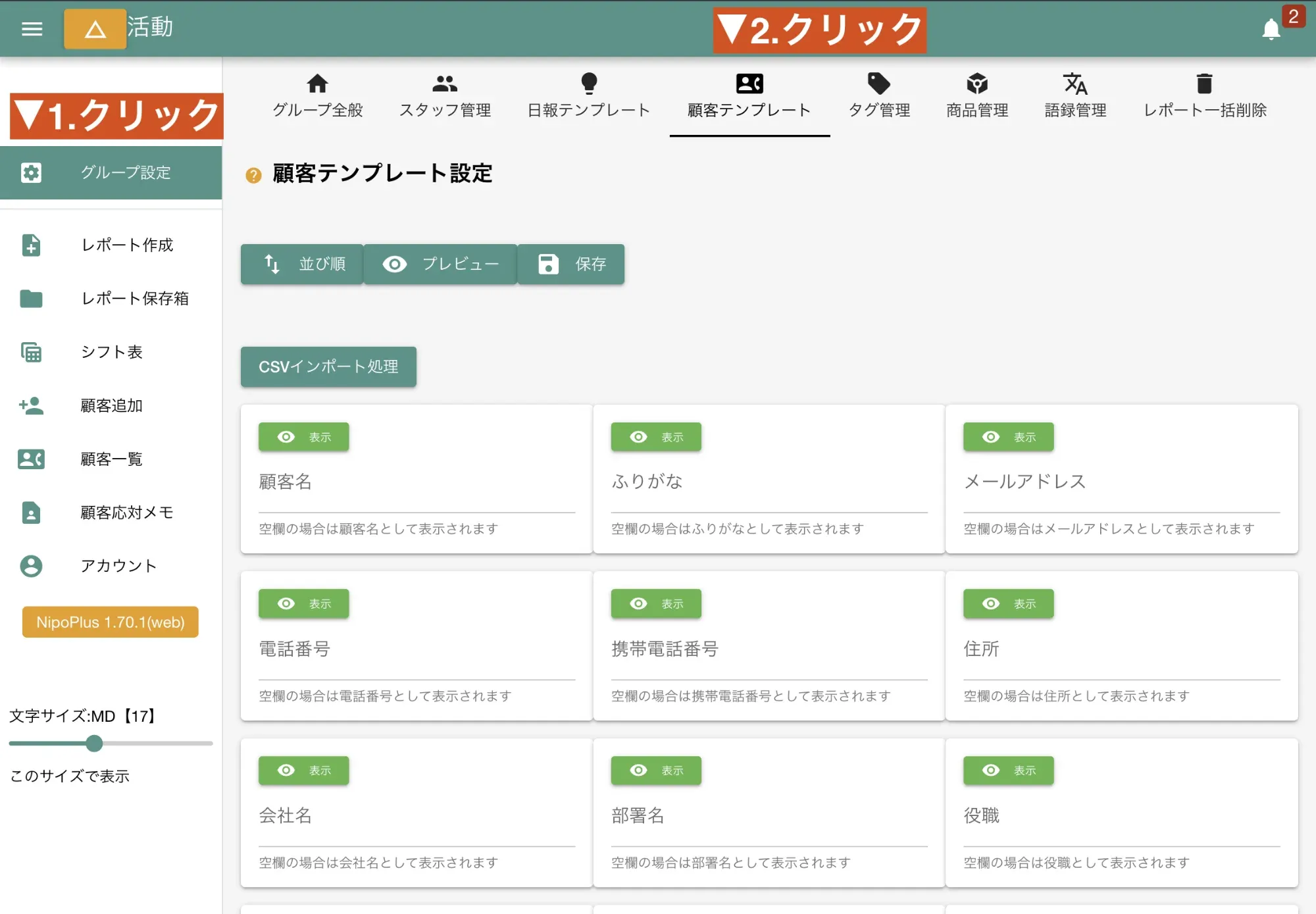Toggle the 住所 field display
Screen dimensions: 1316x914
1008,603
